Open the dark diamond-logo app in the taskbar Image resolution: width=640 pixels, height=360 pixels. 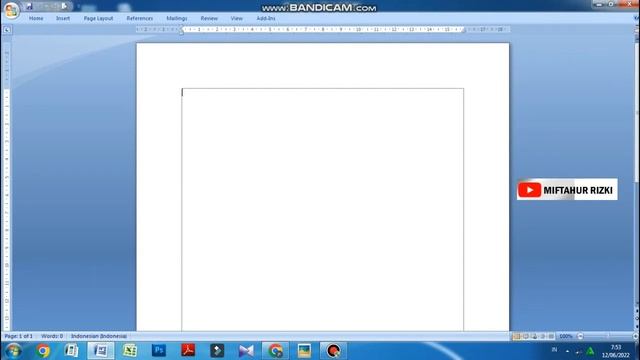click(217, 351)
